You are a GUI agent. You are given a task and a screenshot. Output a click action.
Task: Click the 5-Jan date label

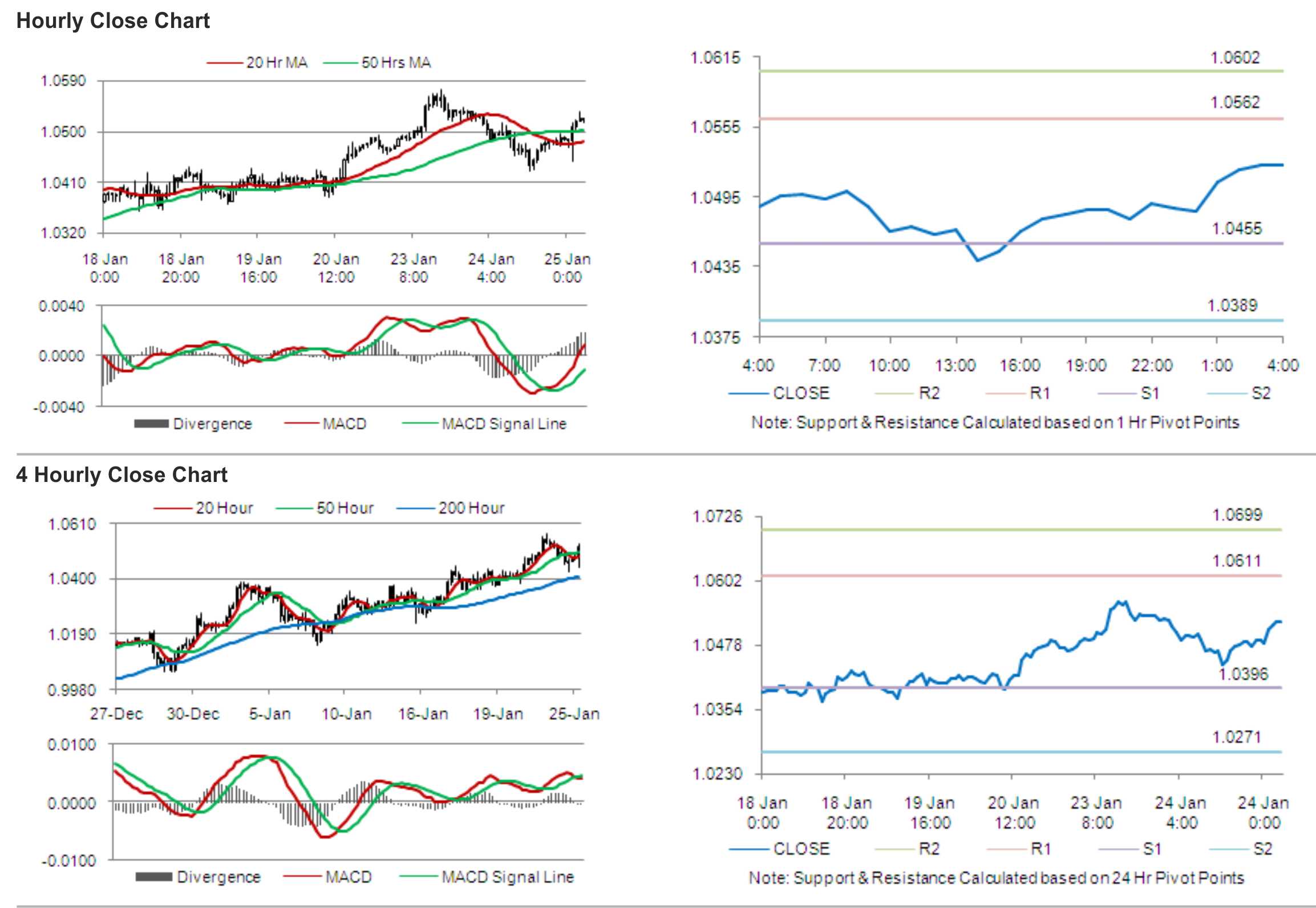point(269,714)
